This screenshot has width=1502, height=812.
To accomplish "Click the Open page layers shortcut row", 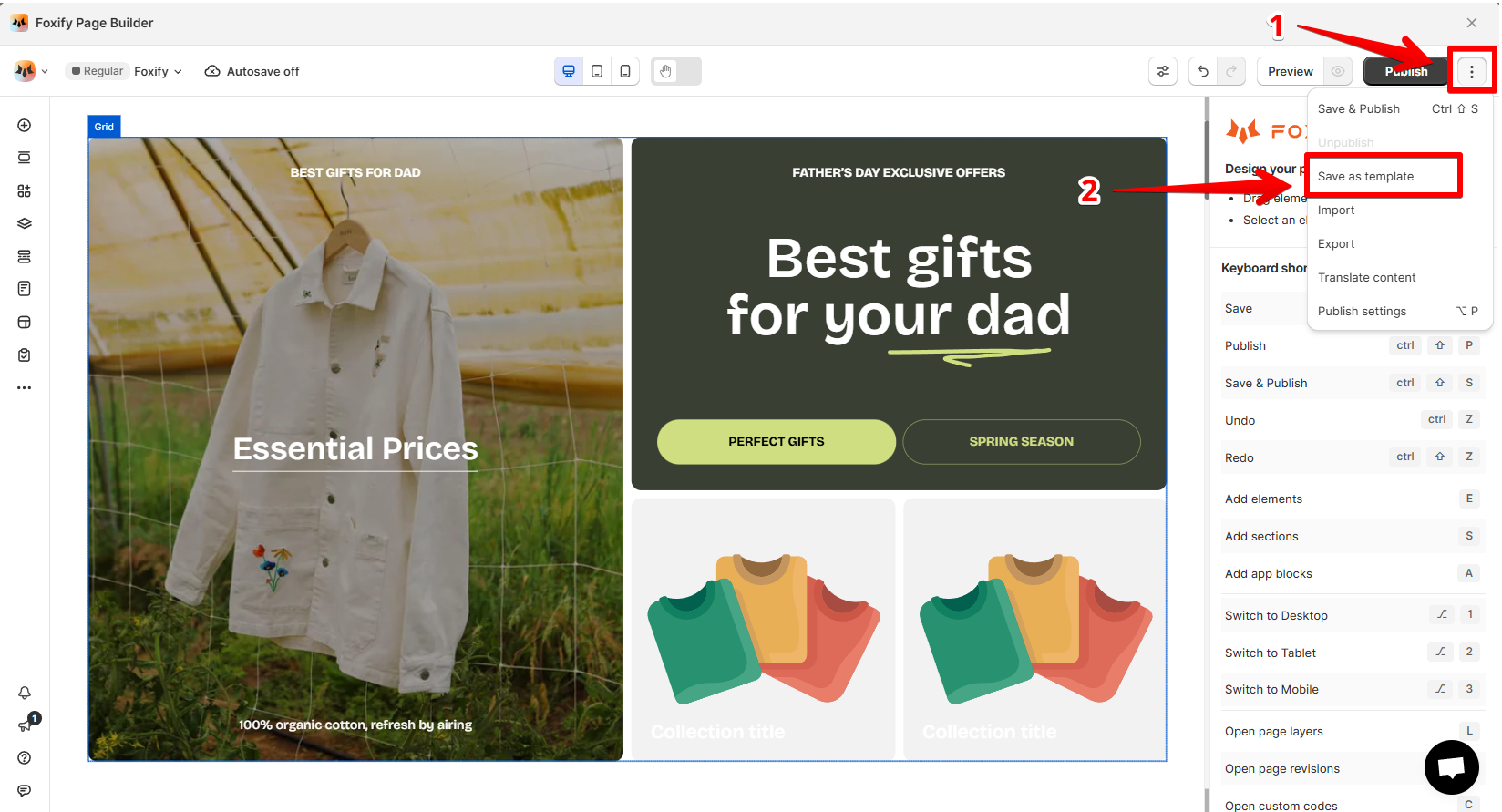I will 1353,731.
